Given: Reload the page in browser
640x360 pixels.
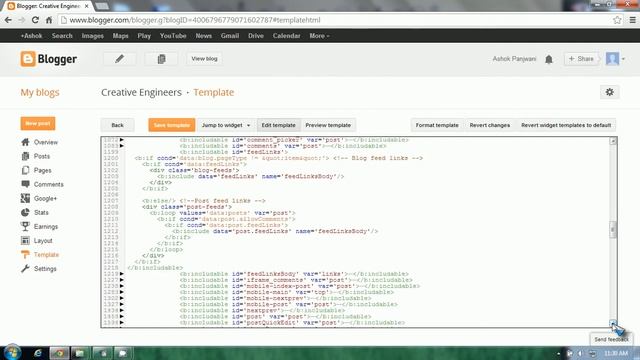Looking at the screenshot, I should coord(35,20).
